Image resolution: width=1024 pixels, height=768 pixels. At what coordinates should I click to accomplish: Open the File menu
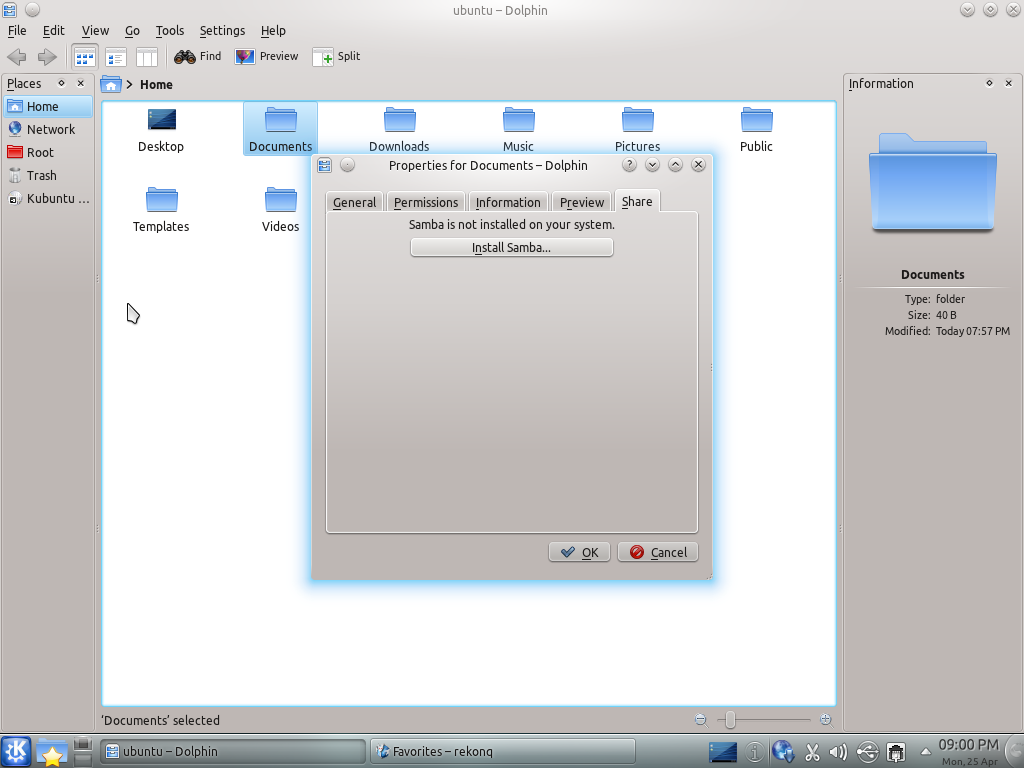click(17, 31)
